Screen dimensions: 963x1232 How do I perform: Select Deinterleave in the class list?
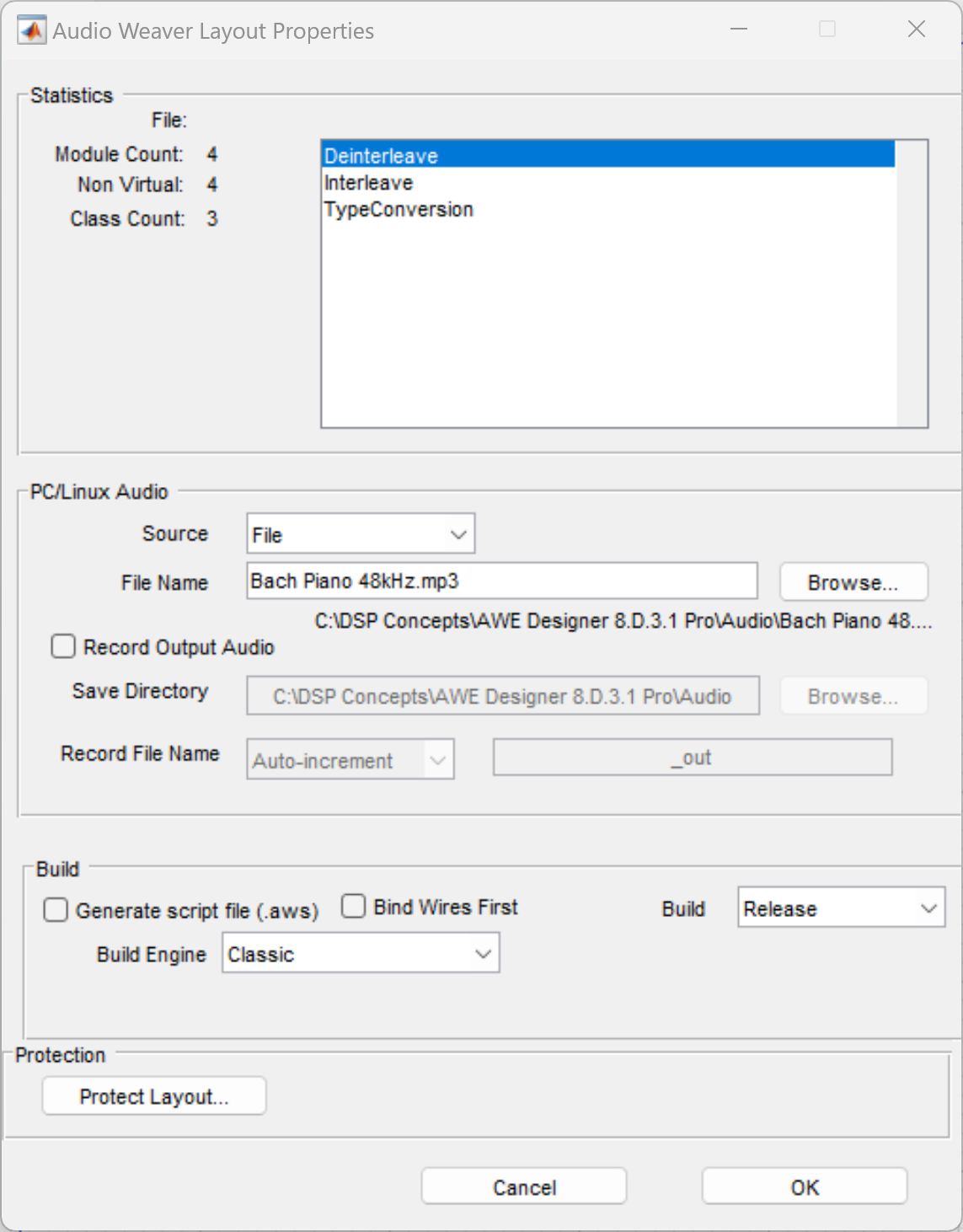(382, 156)
